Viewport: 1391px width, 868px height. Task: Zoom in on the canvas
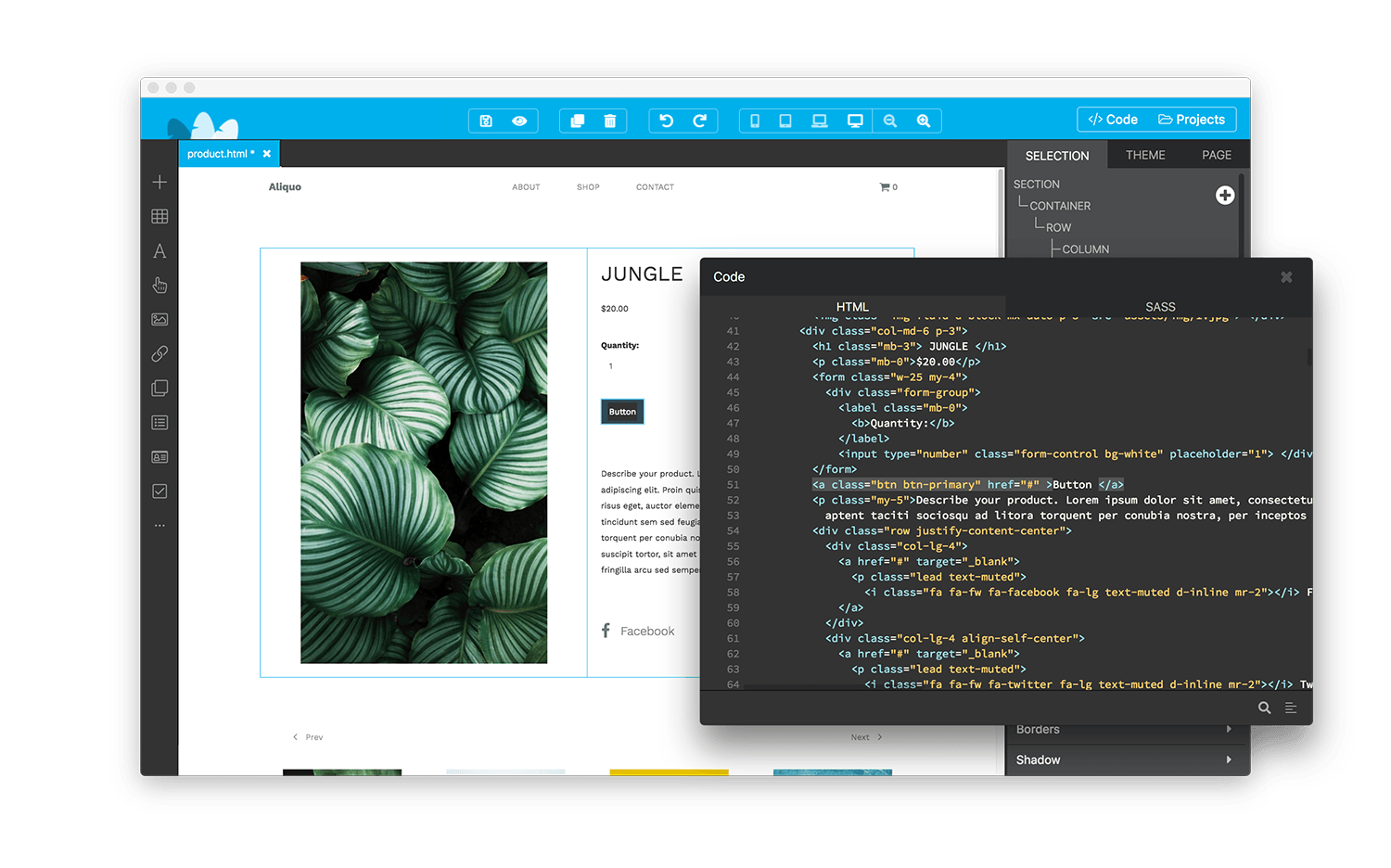tap(924, 121)
